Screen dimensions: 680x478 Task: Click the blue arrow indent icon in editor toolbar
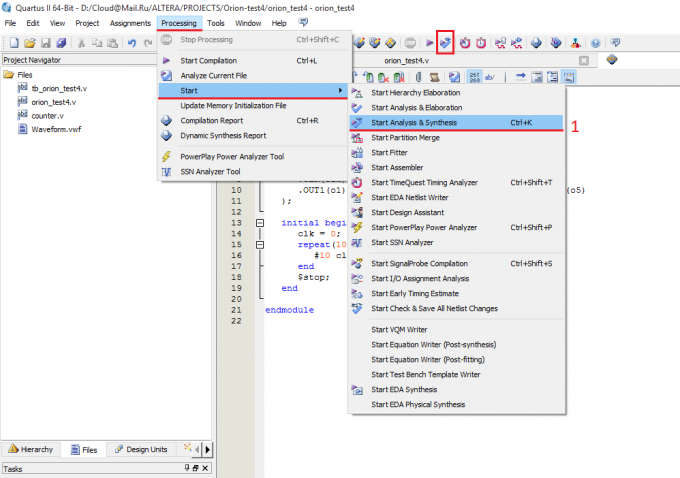point(520,77)
